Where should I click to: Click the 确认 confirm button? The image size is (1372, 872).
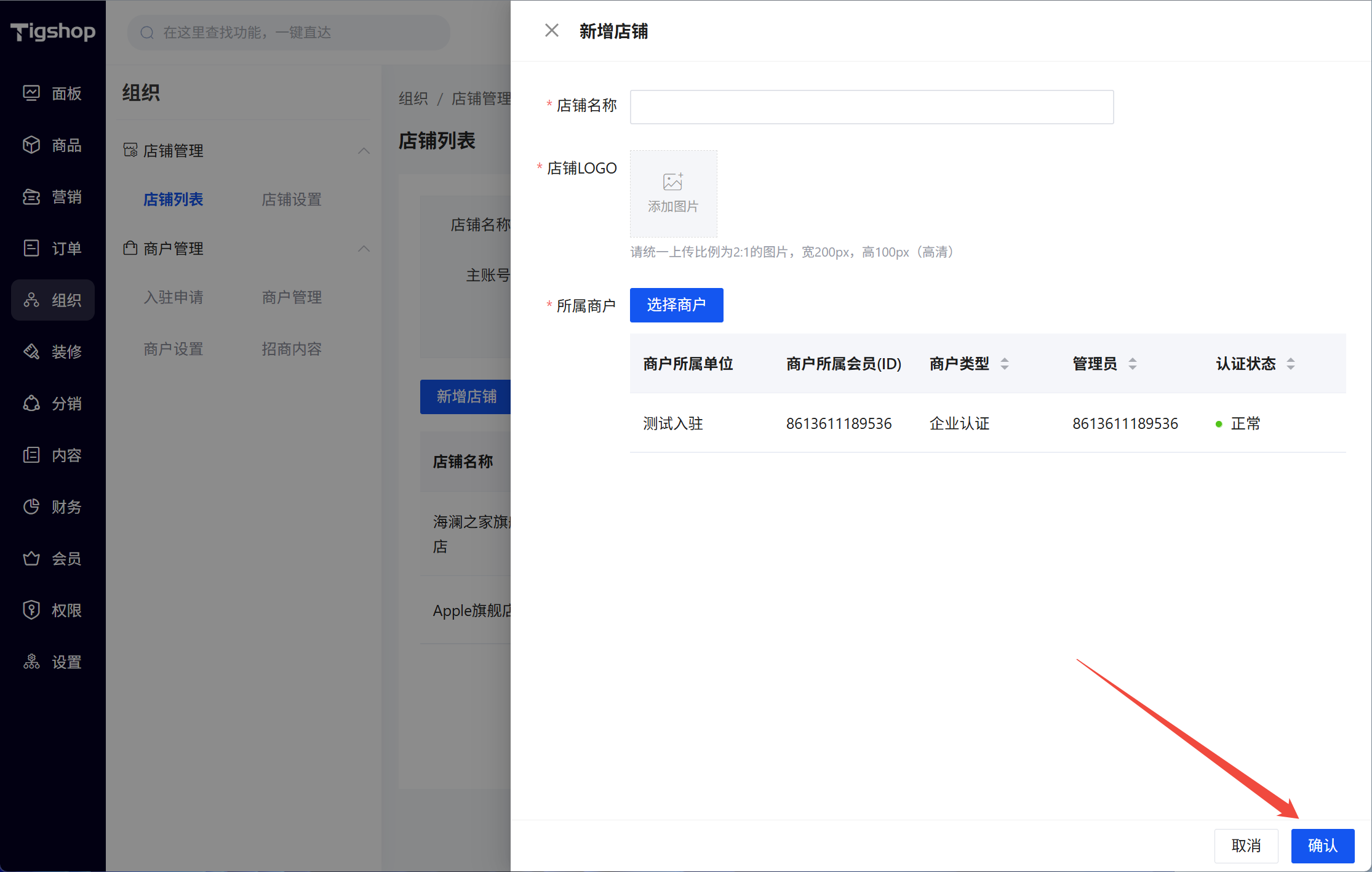coord(1322,846)
